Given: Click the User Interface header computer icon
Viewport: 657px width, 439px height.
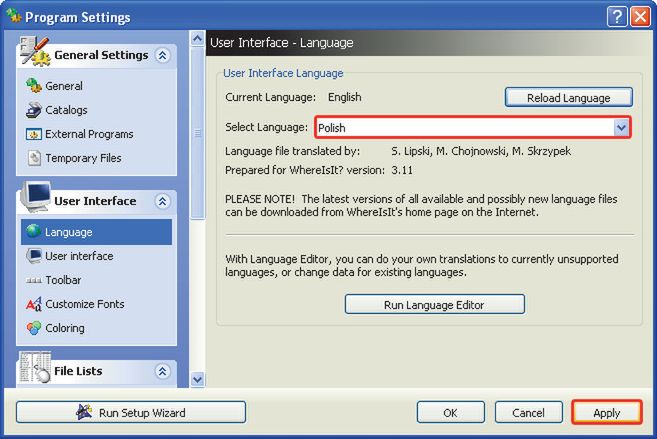Looking at the screenshot, I should [36, 197].
